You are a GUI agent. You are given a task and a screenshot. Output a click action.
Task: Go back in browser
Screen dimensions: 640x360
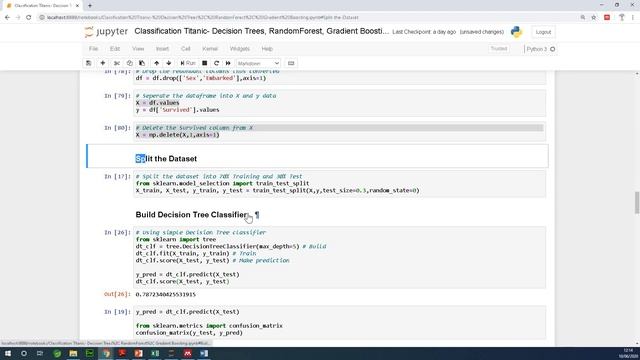7,18
